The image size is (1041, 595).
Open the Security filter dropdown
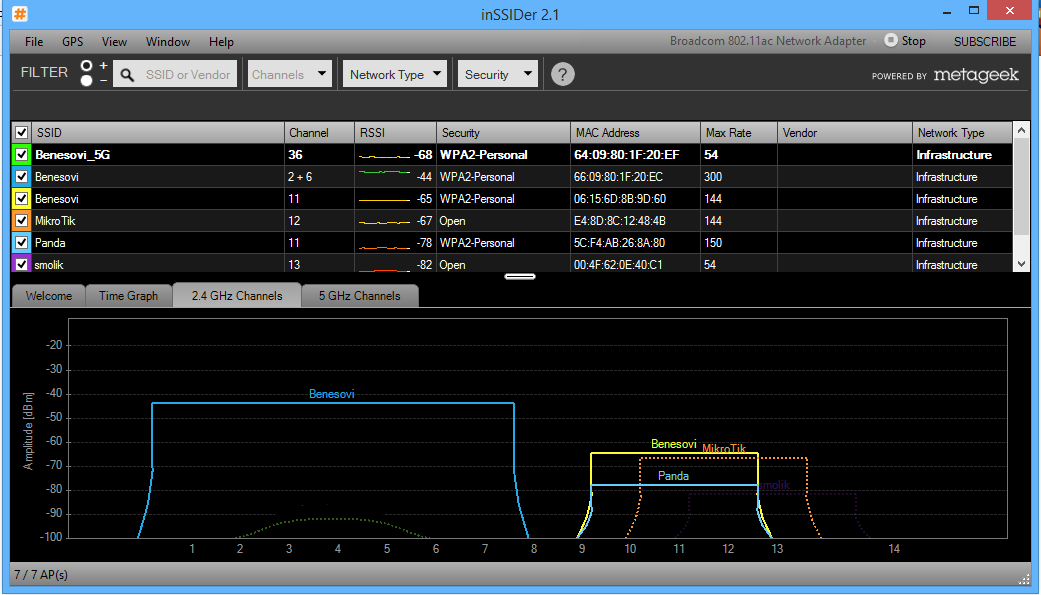(498, 74)
